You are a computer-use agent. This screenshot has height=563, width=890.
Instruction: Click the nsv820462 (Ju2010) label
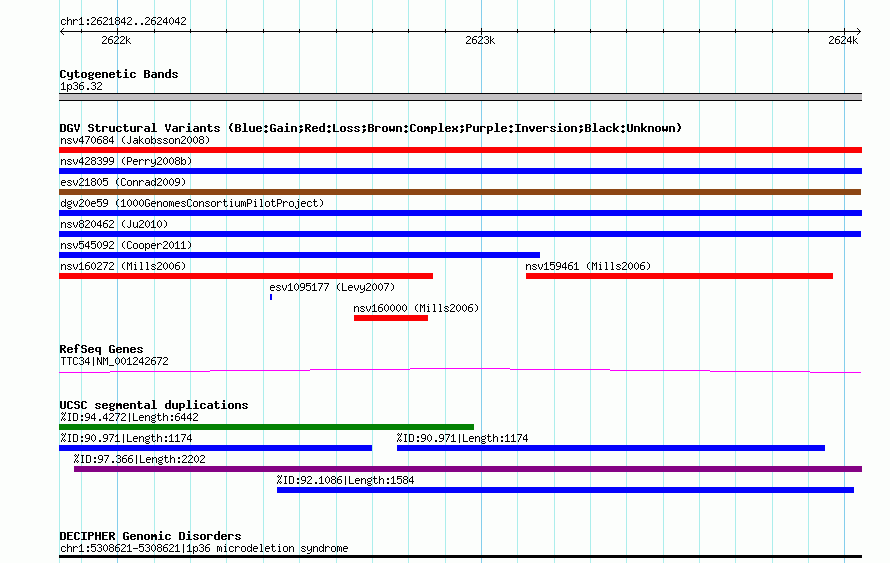click(x=114, y=224)
